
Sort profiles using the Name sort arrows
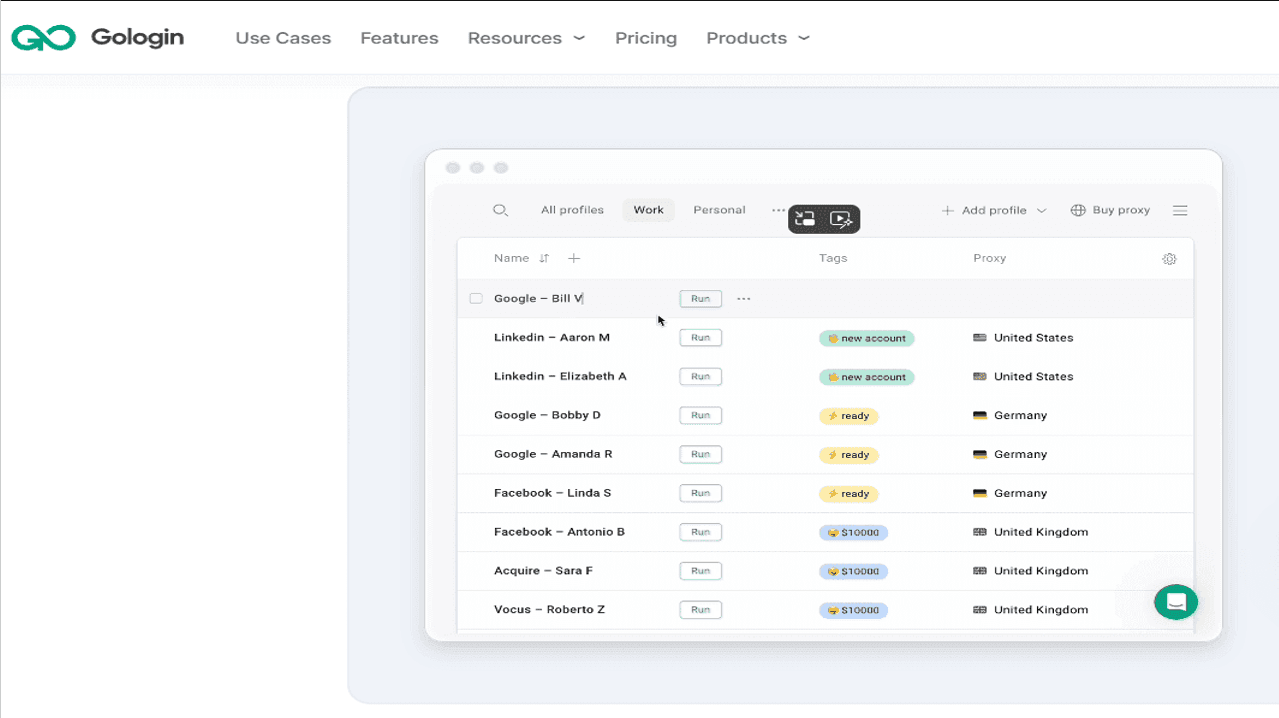(544, 258)
